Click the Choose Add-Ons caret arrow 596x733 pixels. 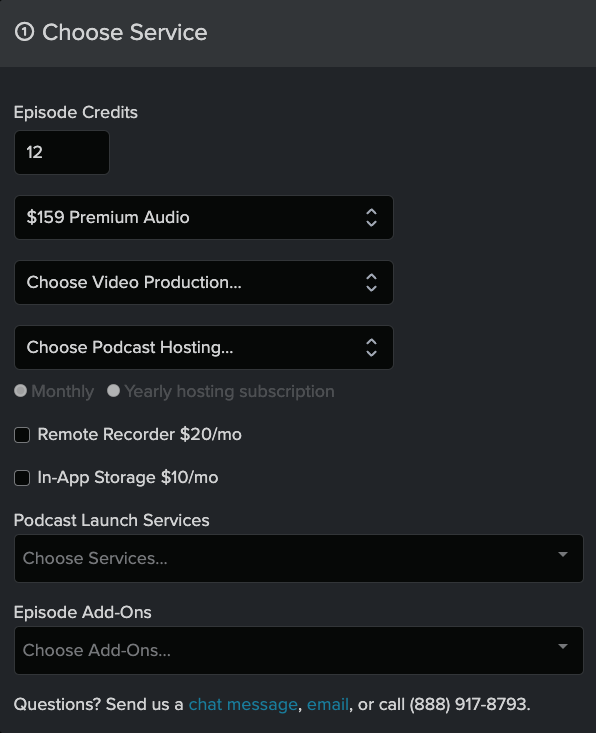[563, 647]
